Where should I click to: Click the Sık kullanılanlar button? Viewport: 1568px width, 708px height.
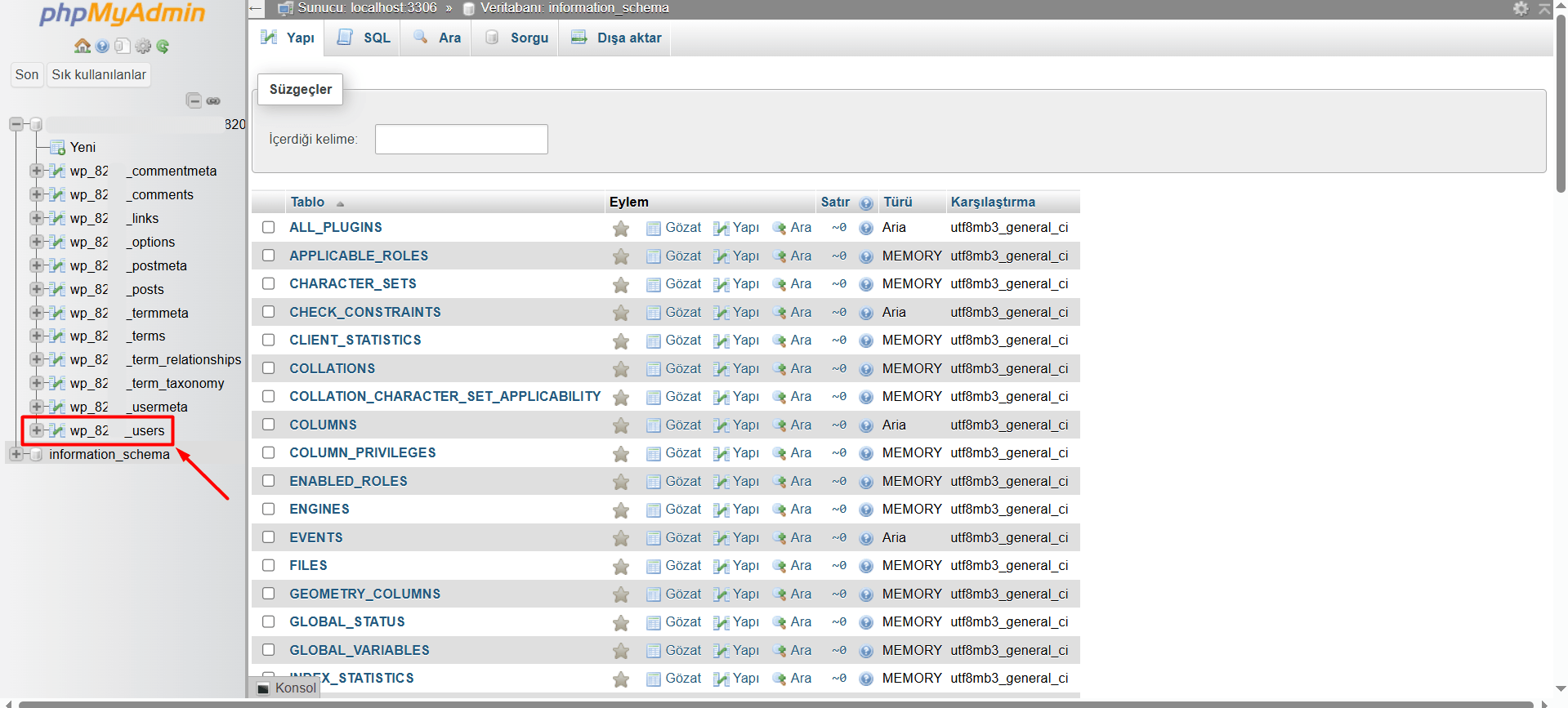click(99, 74)
